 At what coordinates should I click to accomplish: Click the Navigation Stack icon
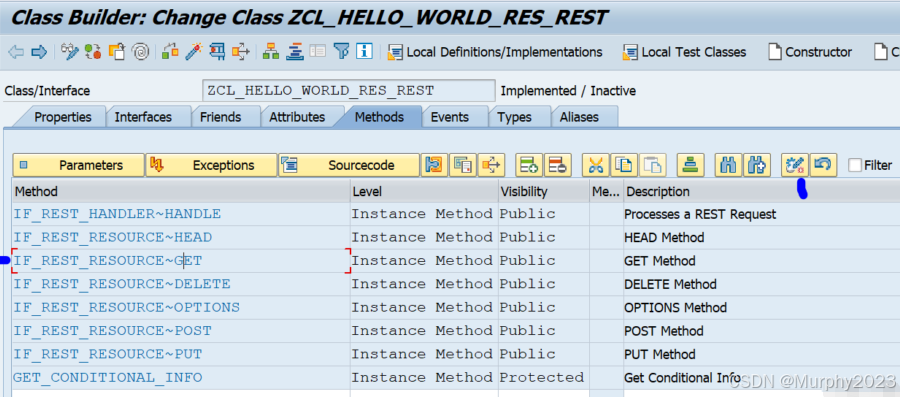(x=295, y=52)
